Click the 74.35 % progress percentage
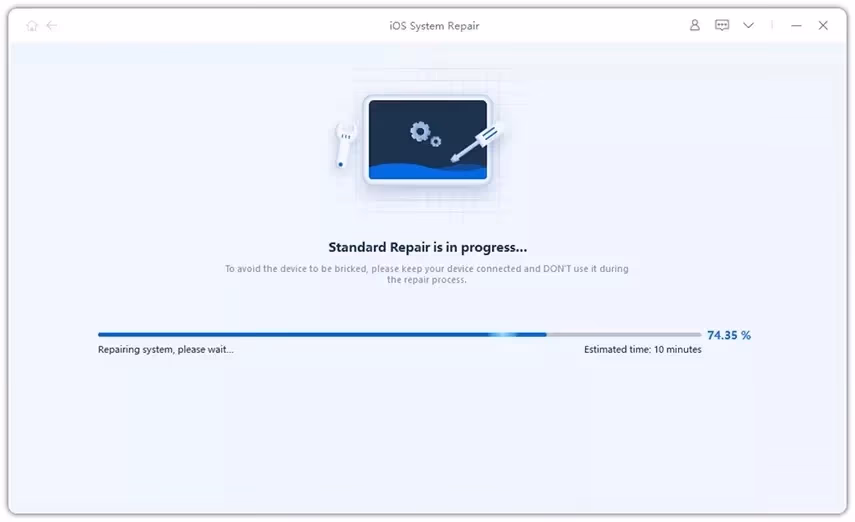 728,335
